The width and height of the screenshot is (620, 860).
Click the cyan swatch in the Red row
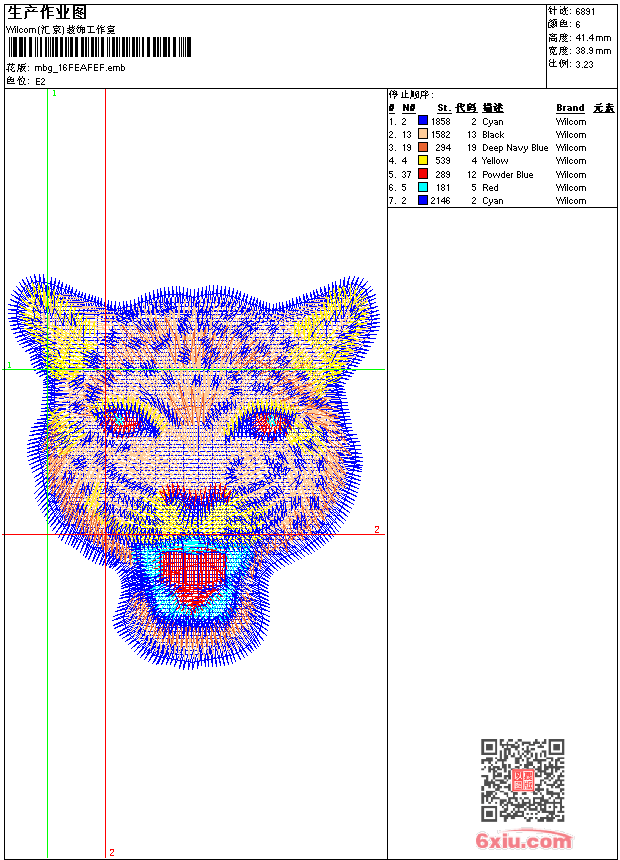424,187
